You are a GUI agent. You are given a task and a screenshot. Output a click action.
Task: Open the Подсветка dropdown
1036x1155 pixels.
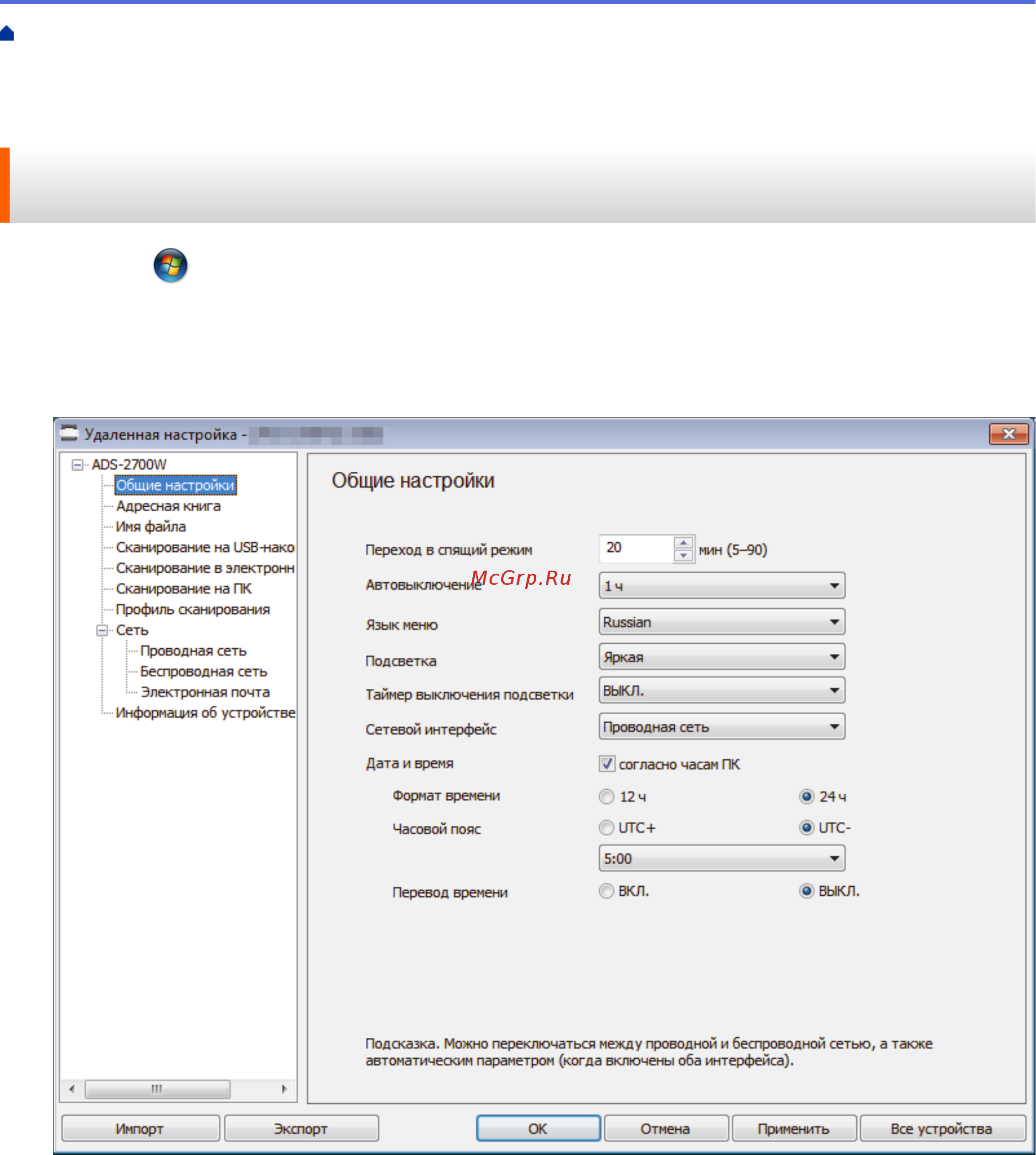(x=722, y=656)
